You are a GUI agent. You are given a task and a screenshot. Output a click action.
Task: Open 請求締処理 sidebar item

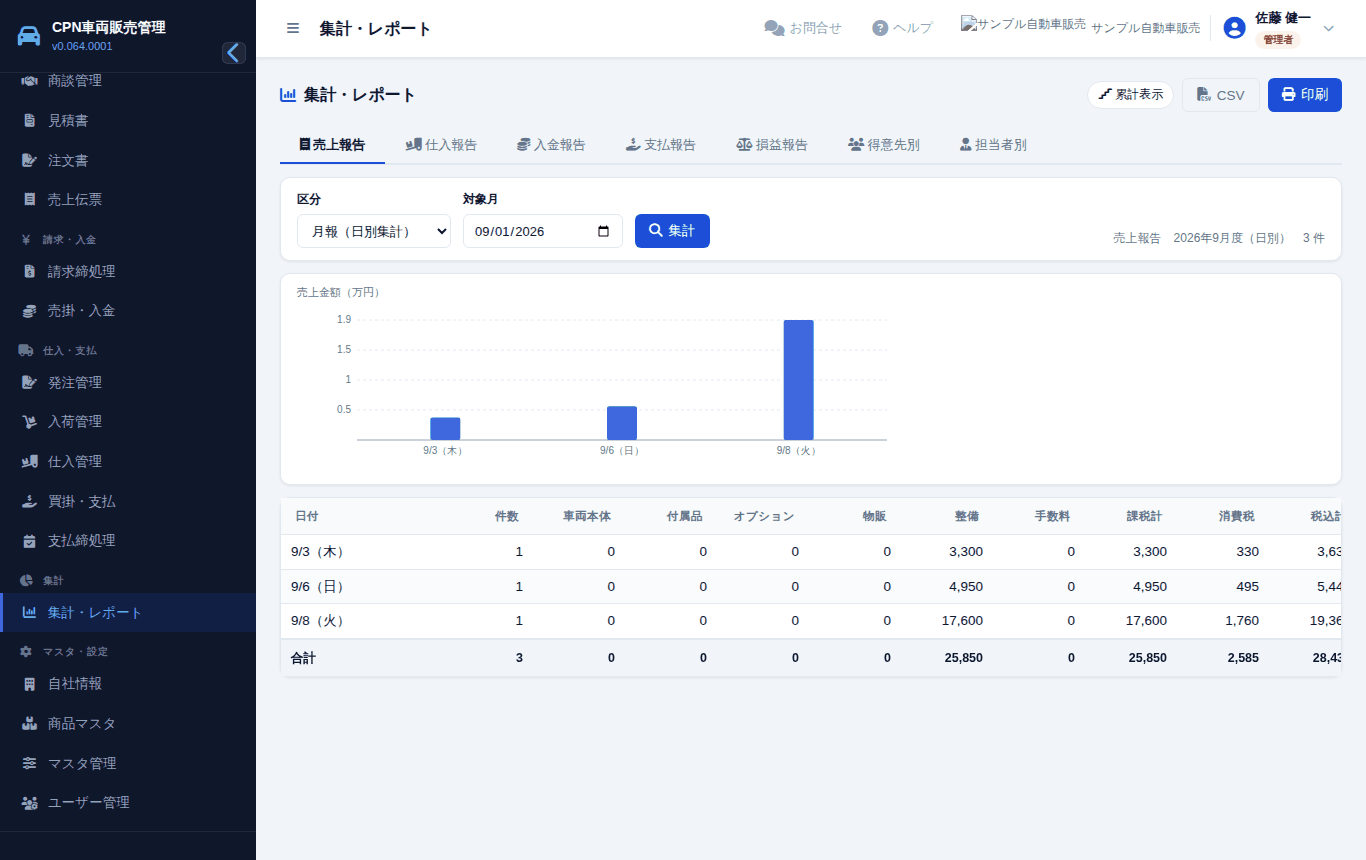pyautogui.click(x=128, y=271)
